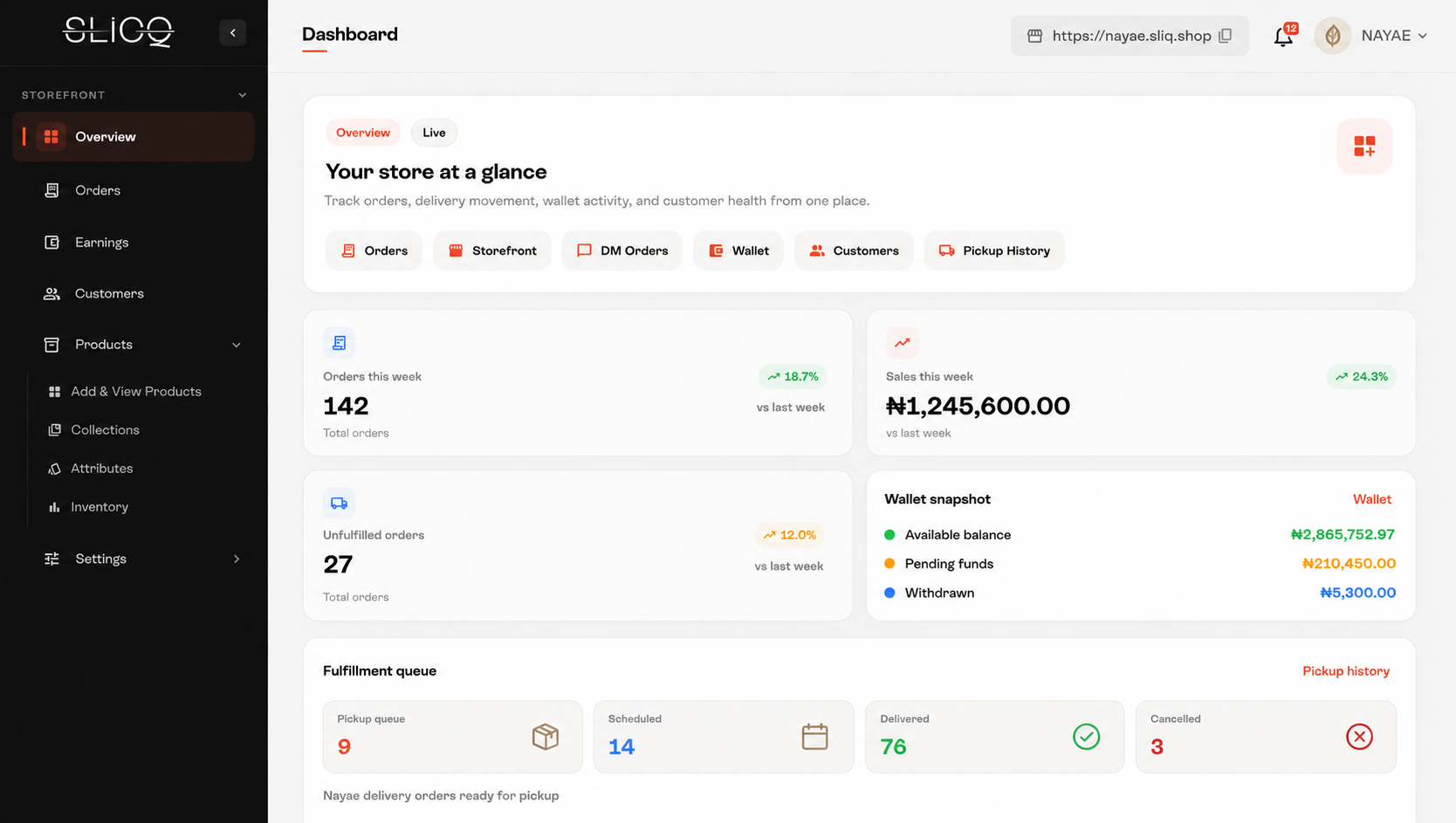Click the Customers shortcut button
Viewport: 1456px width, 823px height.
click(x=854, y=250)
